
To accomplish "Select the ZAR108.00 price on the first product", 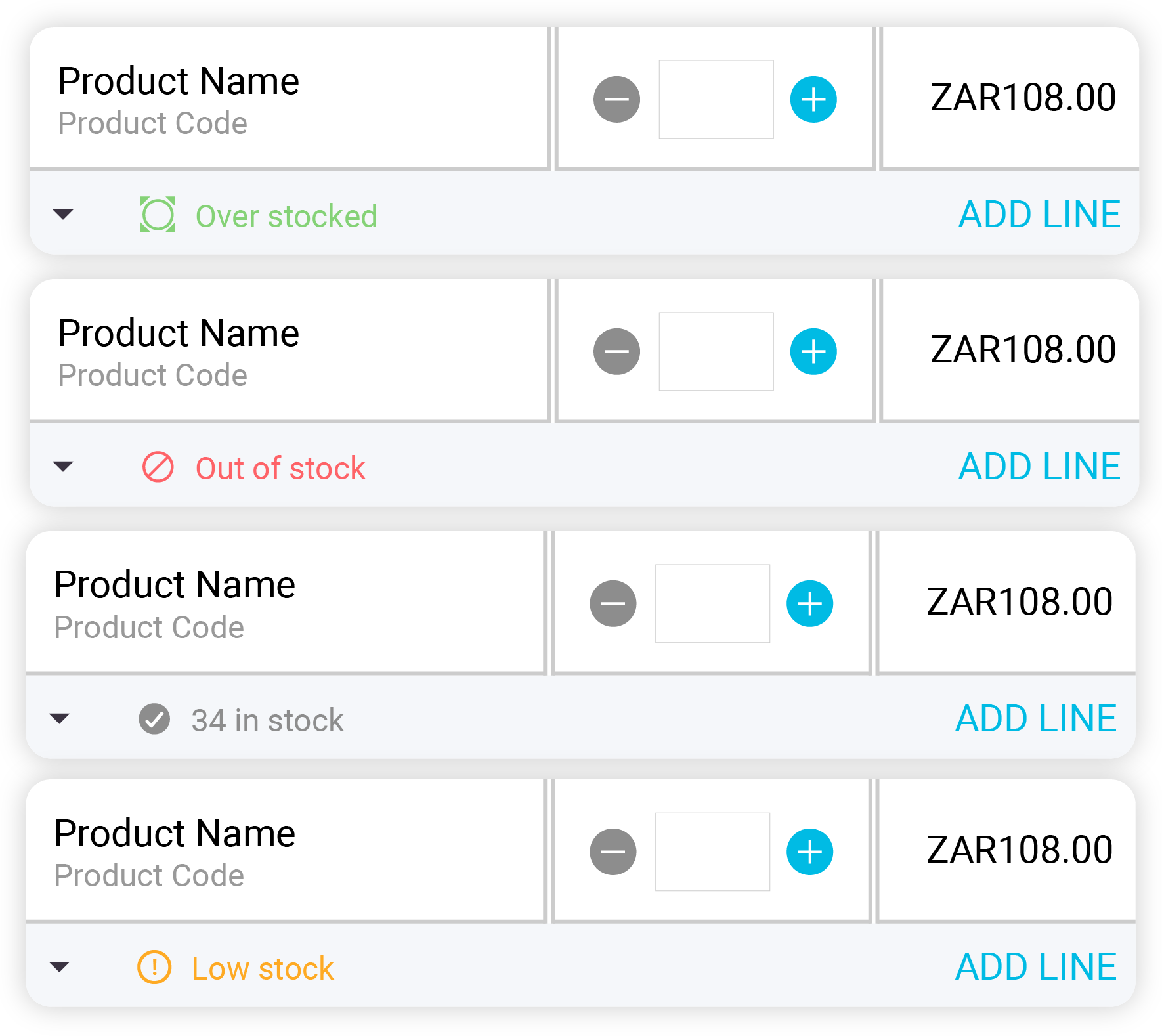I will pyautogui.click(x=1022, y=98).
